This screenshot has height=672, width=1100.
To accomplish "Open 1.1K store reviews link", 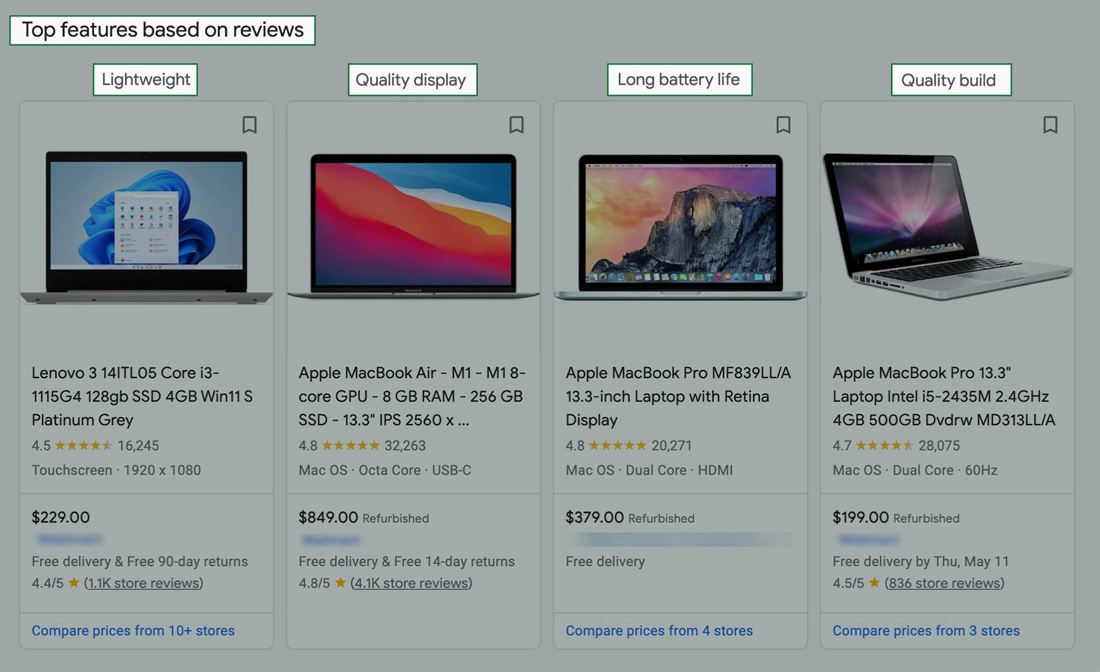I will [144, 583].
